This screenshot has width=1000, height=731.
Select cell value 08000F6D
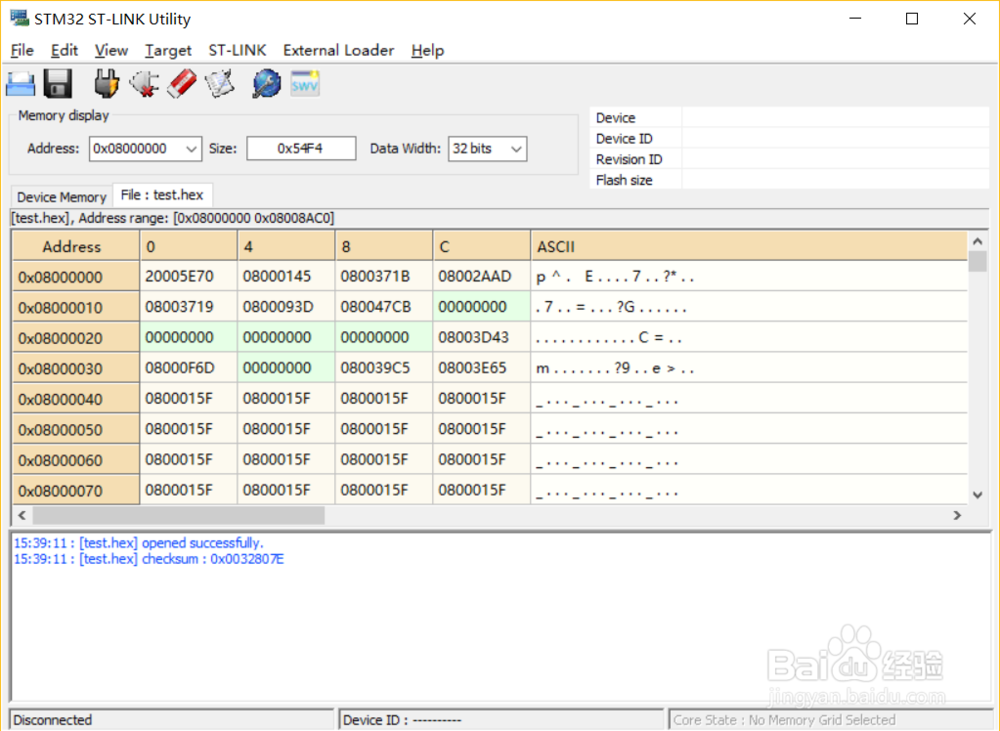[189, 369]
